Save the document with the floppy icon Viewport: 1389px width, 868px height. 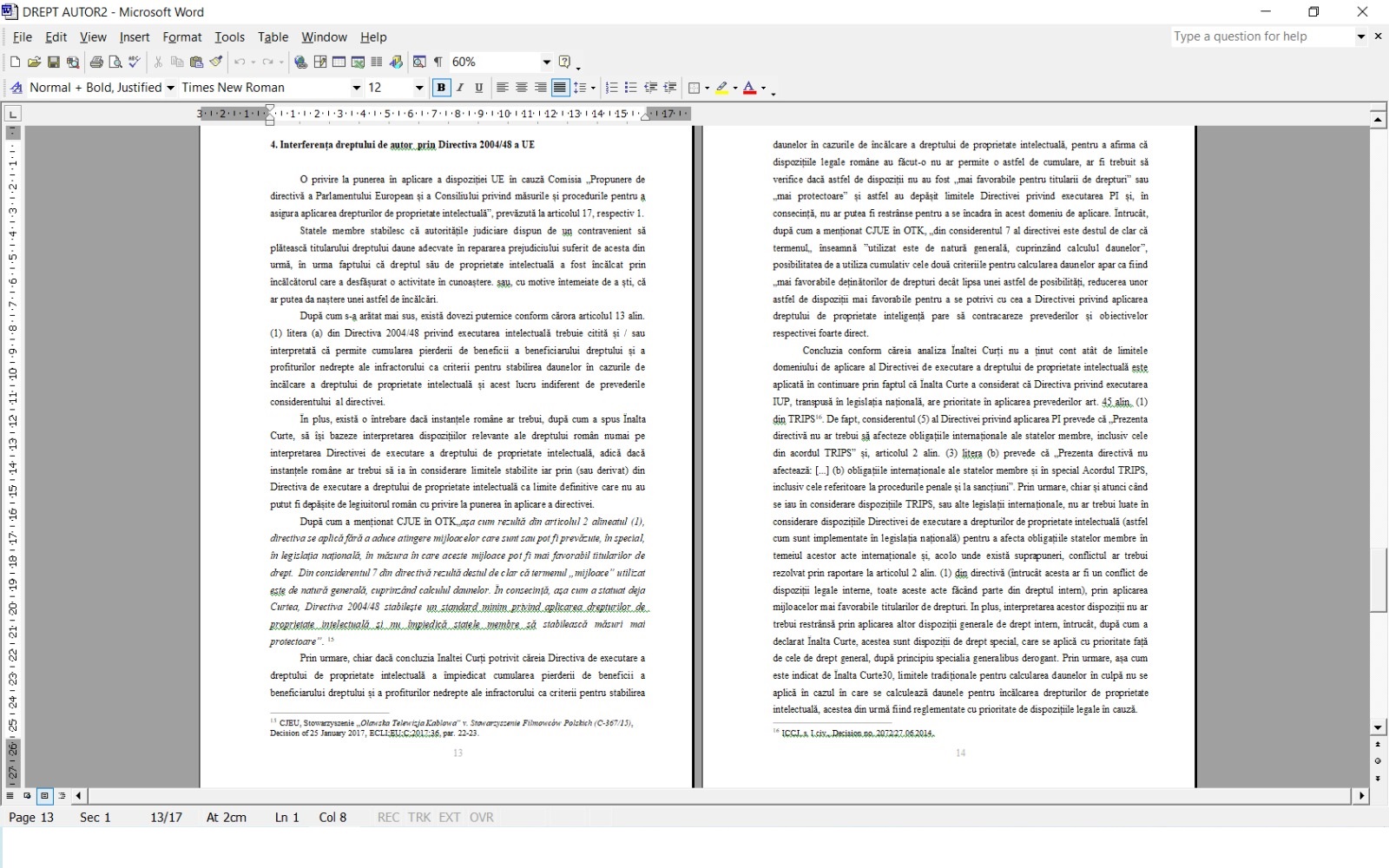(53, 62)
